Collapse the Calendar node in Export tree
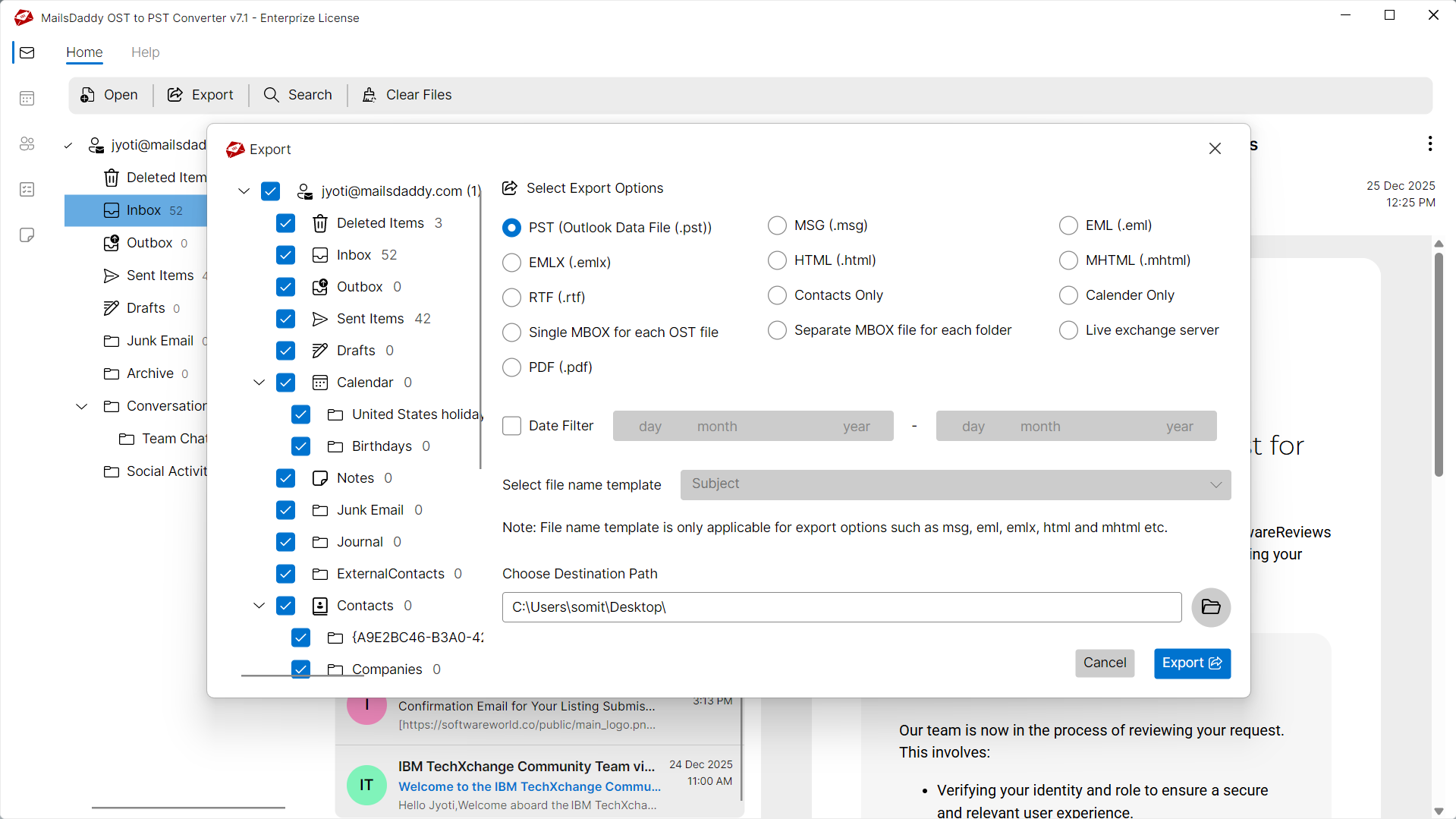Screen dimensions: 1456x819 click(259, 383)
